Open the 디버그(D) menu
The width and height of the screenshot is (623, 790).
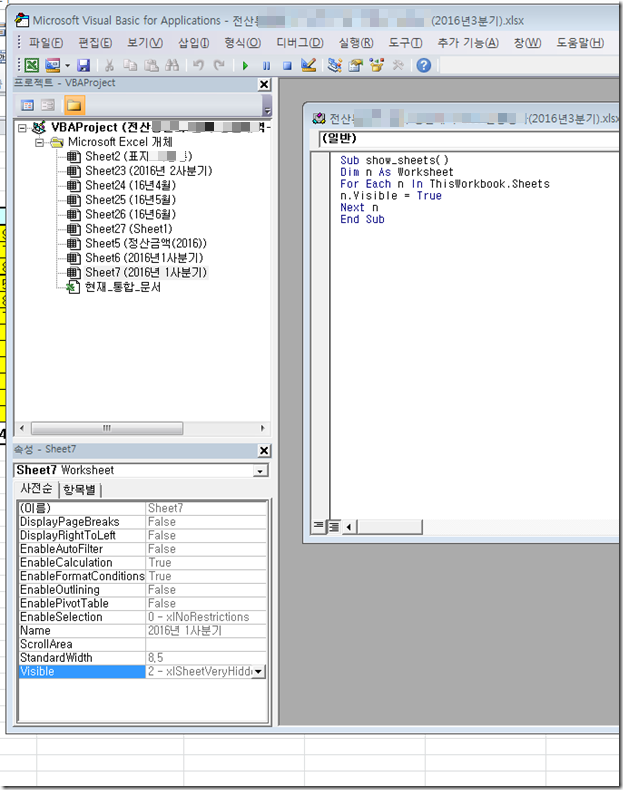(300, 43)
